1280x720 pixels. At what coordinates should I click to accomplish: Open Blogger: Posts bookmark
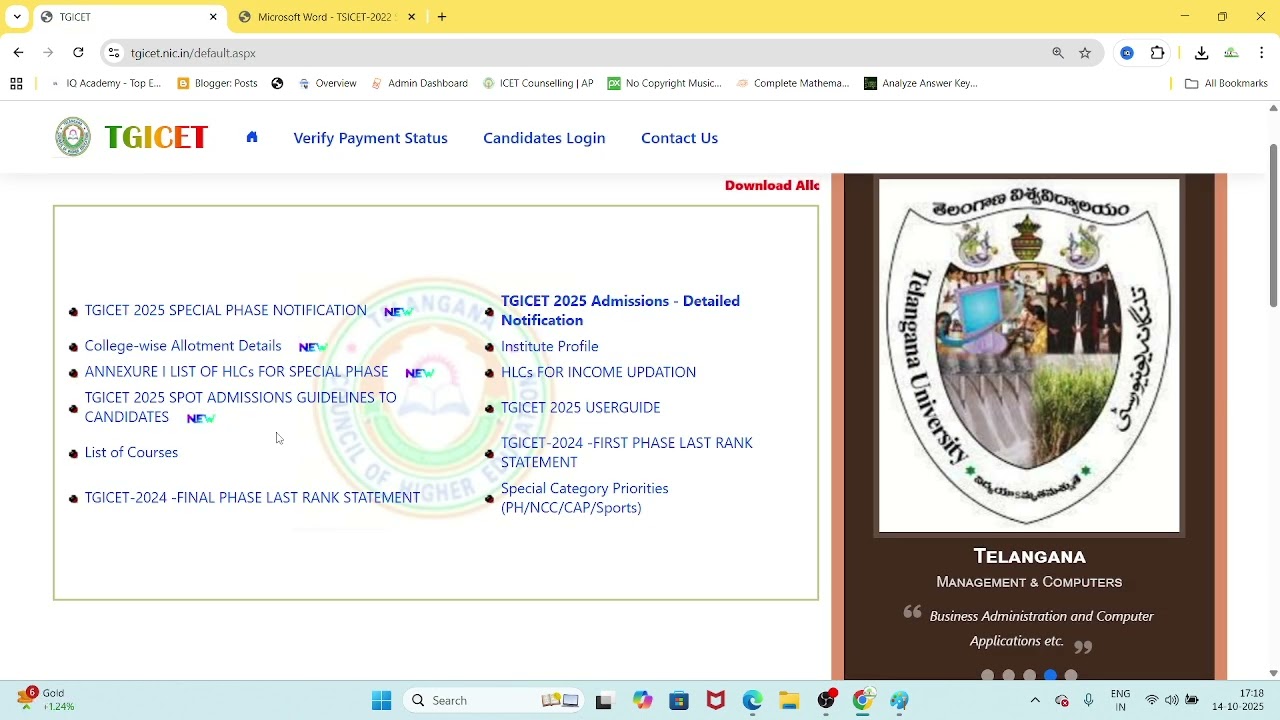pyautogui.click(x=218, y=83)
